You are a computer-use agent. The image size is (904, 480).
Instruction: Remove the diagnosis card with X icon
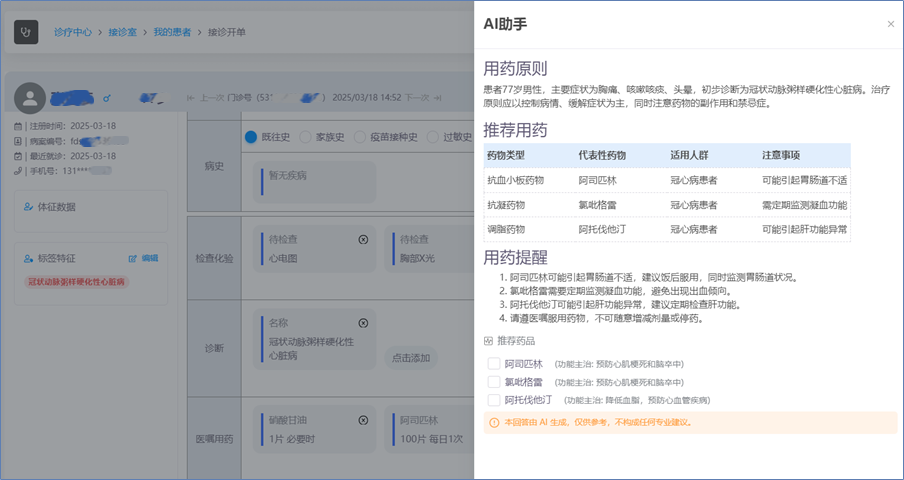click(363, 323)
